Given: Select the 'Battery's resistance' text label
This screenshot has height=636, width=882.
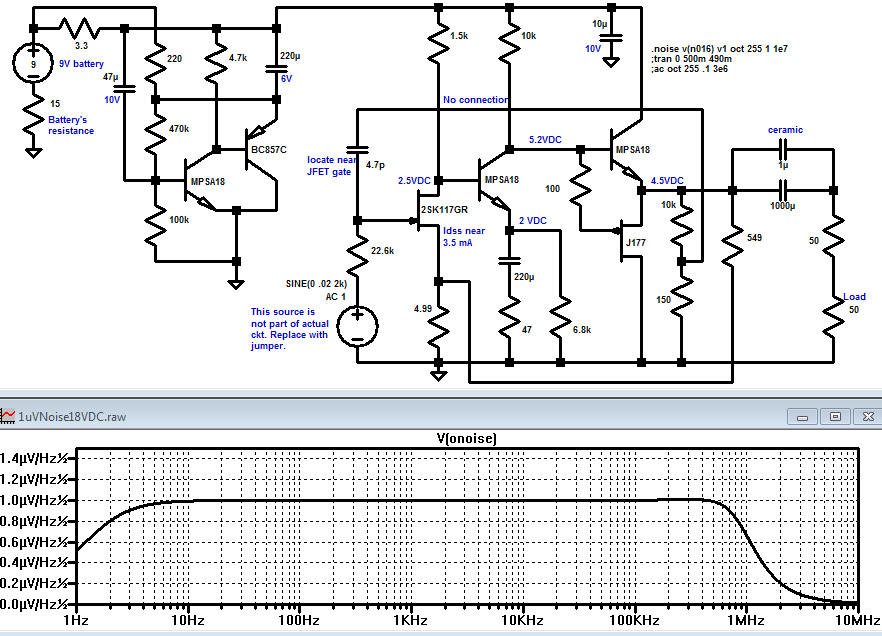Looking at the screenshot, I should [72, 125].
